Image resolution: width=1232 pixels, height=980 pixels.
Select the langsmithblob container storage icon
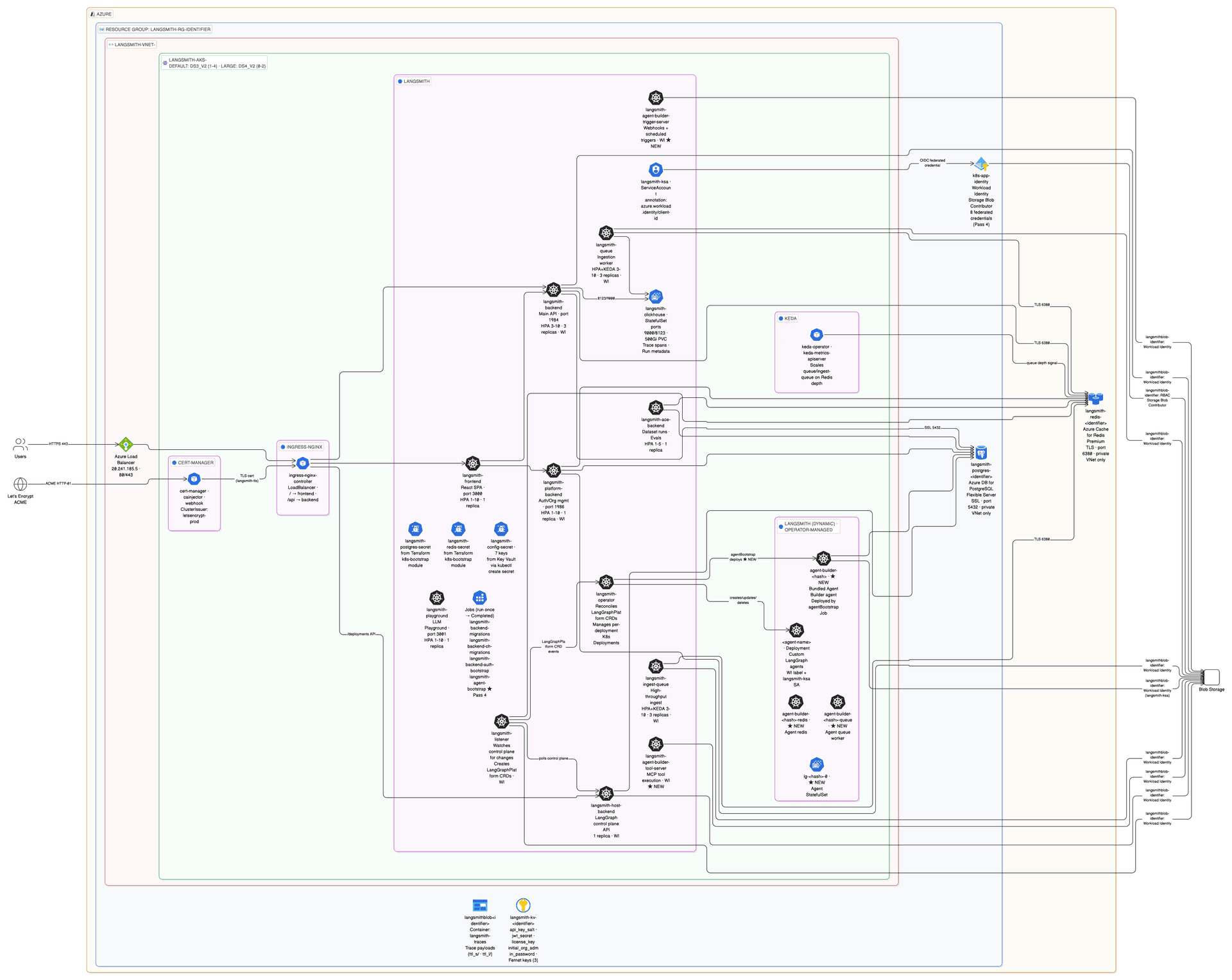[480, 906]
